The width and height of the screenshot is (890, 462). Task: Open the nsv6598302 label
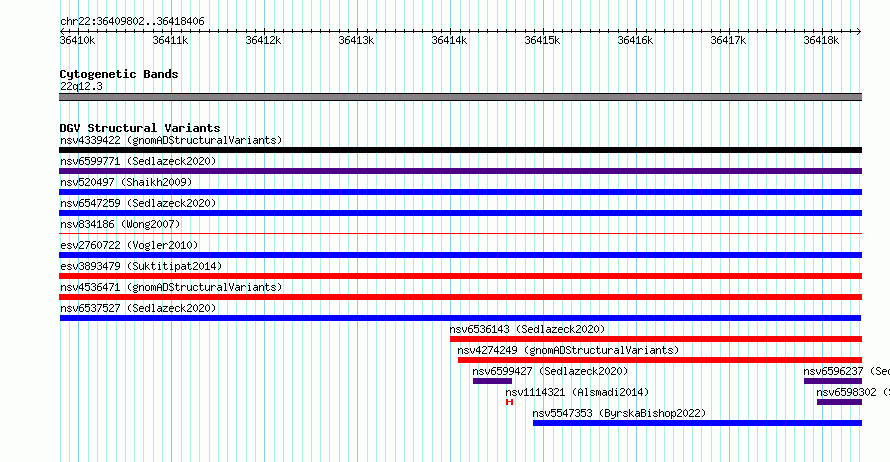[x=853, y=392]
